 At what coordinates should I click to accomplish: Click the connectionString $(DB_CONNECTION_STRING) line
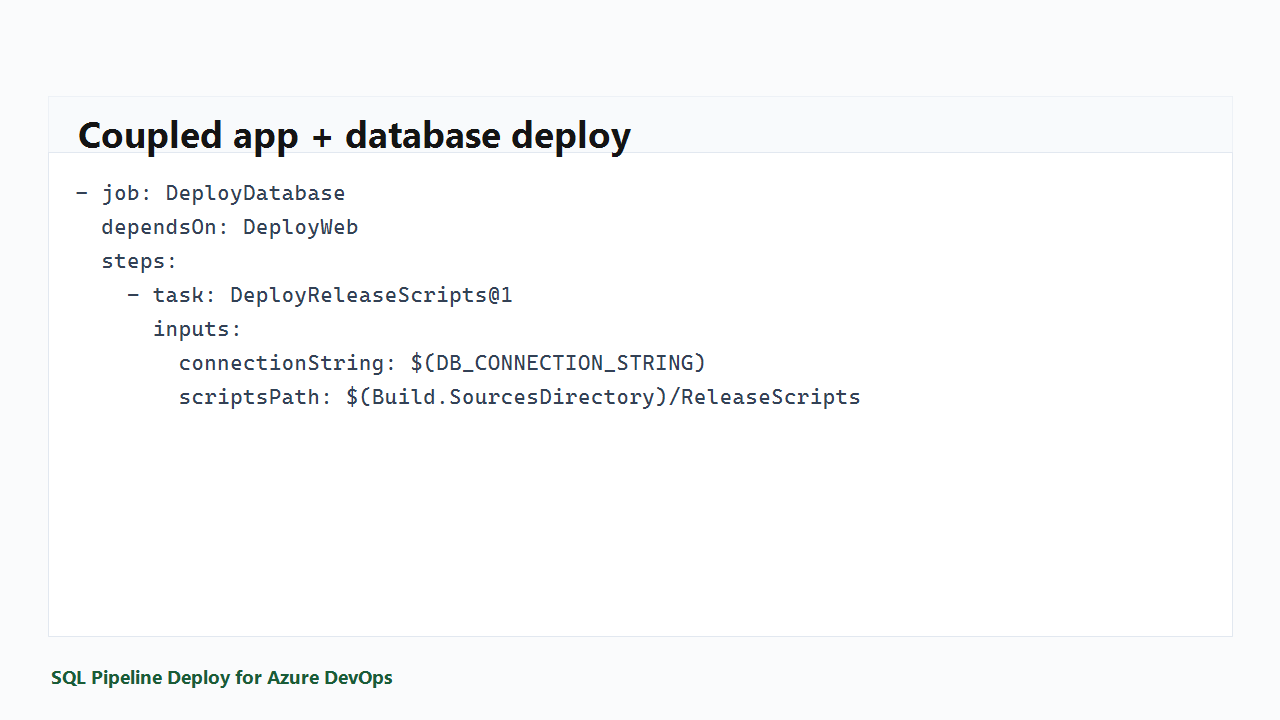tap(443, 363)
